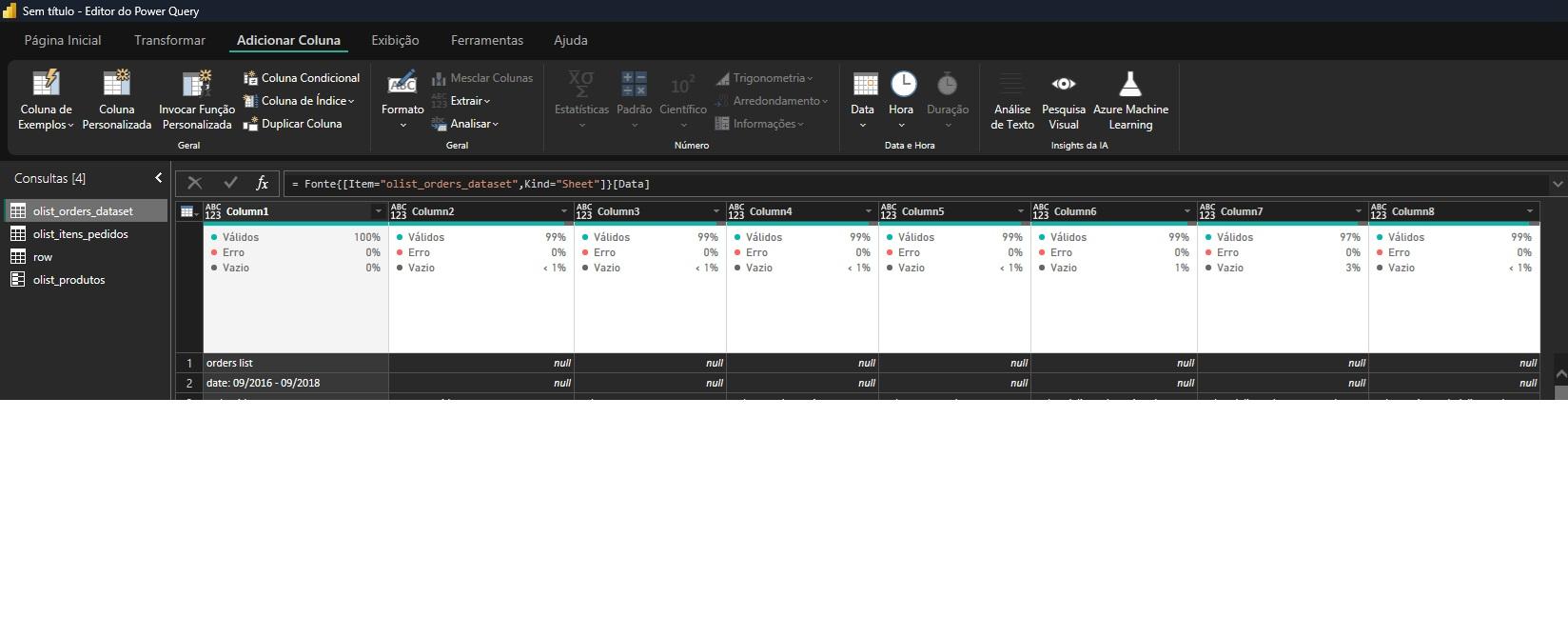The image size is (1568, 617).
Task: Select olist_orders_dataset query
Action: click(x=86, y=211)
